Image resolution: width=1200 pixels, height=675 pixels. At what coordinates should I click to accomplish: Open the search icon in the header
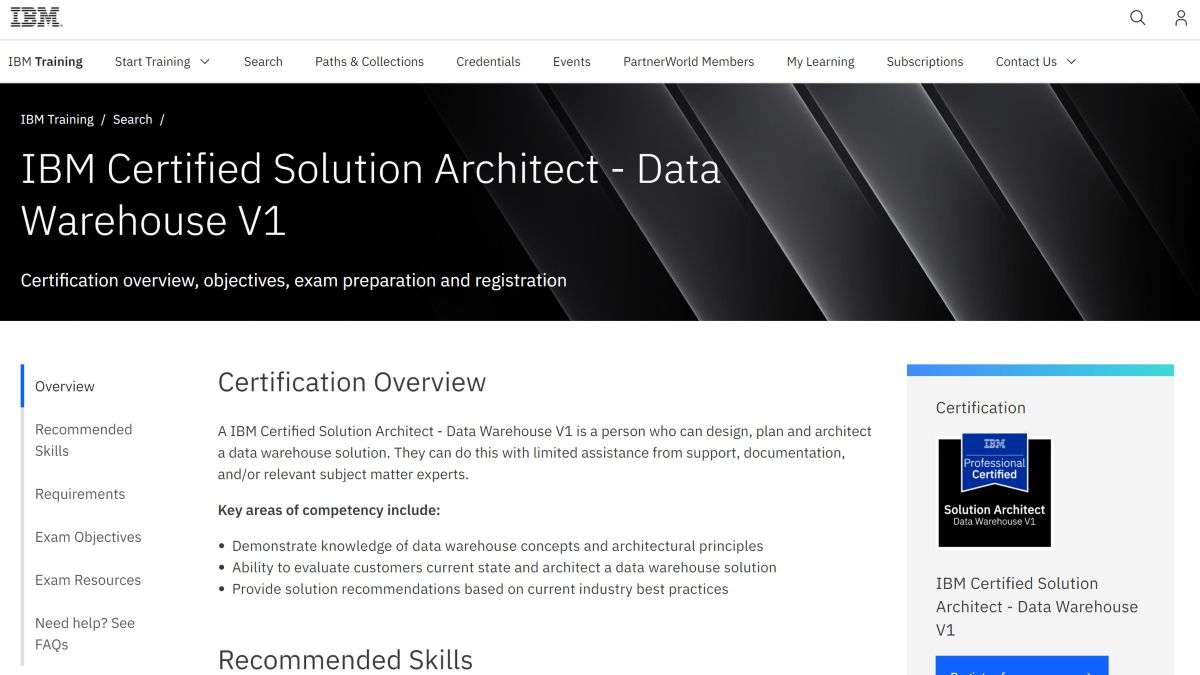tap(1137, 17)
